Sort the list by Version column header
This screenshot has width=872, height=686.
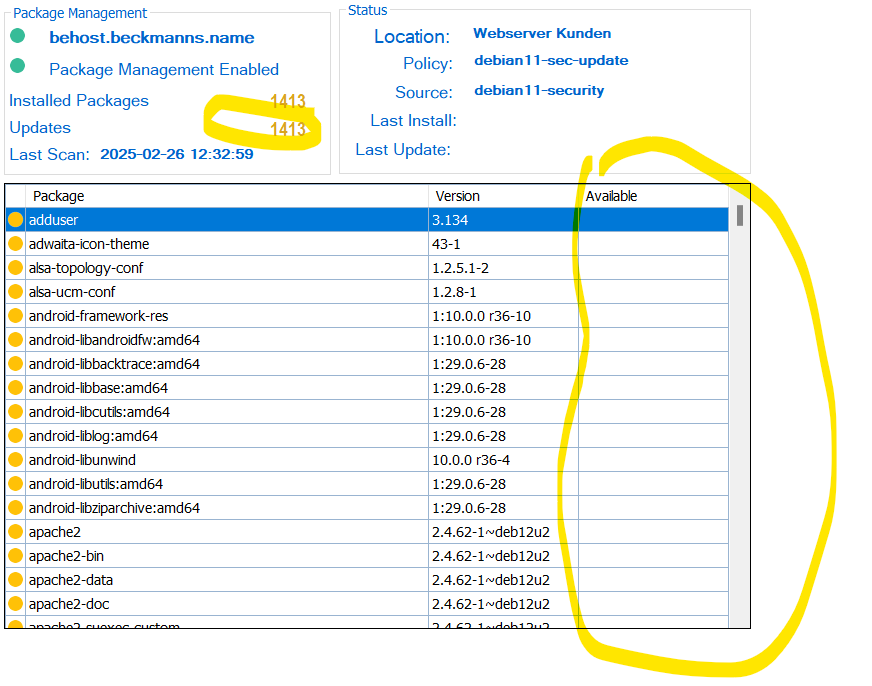click(456, 196)
